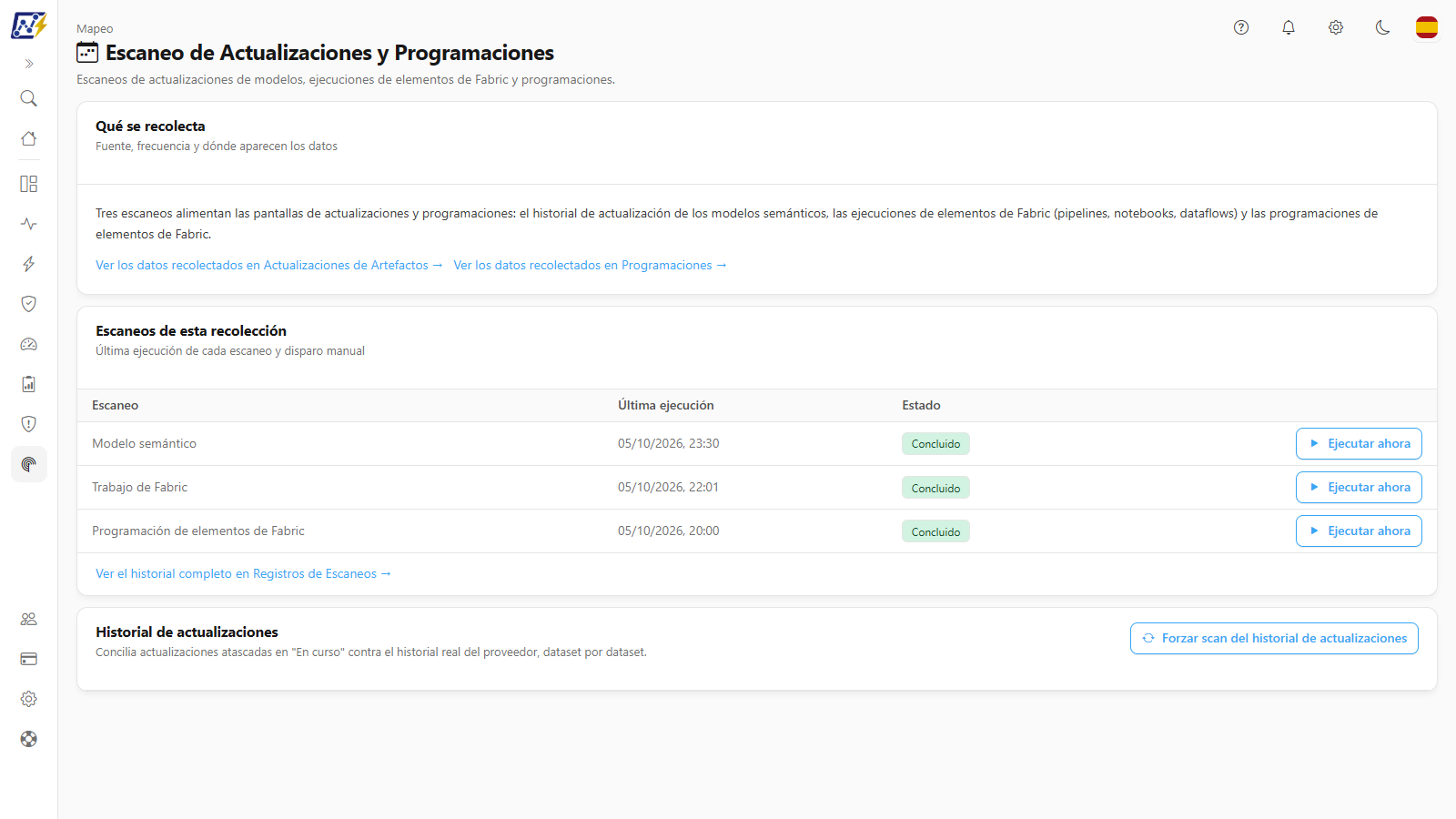Click the Modelo semántico row name
The image size is (1456, 819).
click(x=144, y=443)
